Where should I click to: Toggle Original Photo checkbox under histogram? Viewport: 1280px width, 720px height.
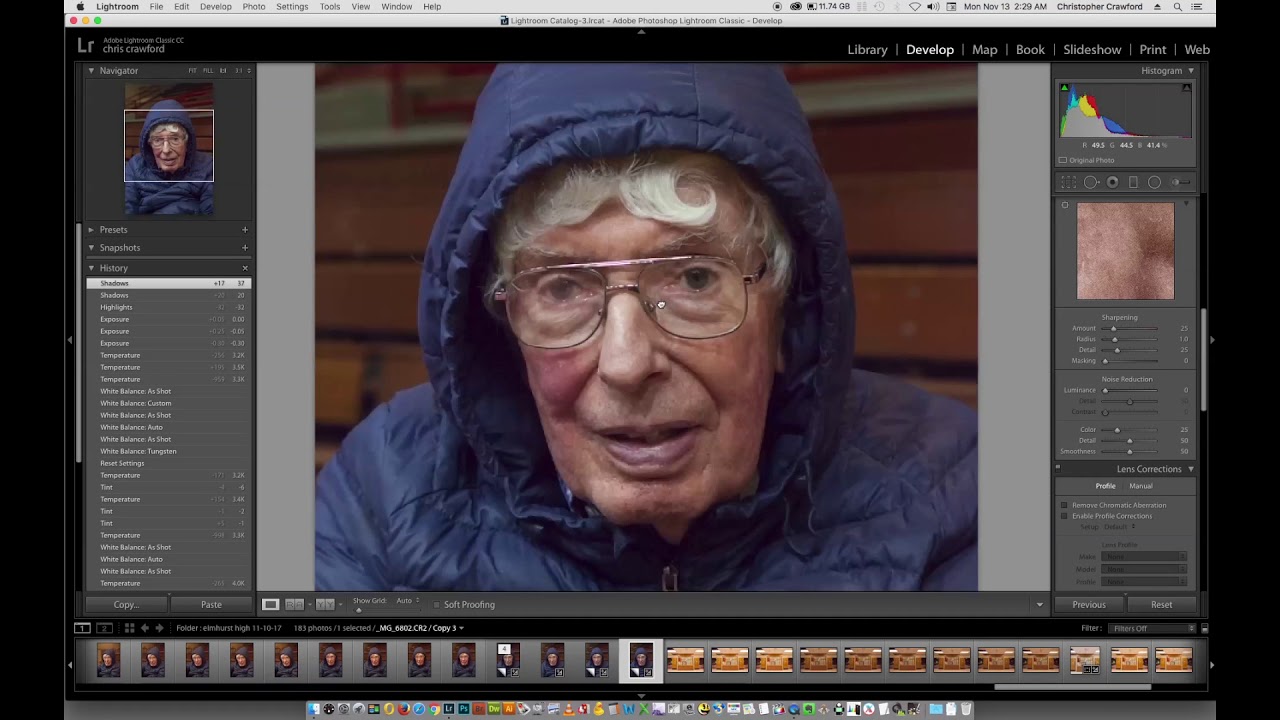tap(1063, 160)
